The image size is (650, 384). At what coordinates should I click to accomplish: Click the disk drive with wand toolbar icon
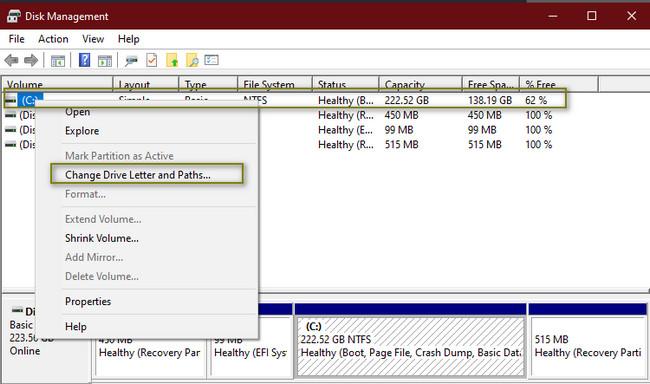(131, 61)
